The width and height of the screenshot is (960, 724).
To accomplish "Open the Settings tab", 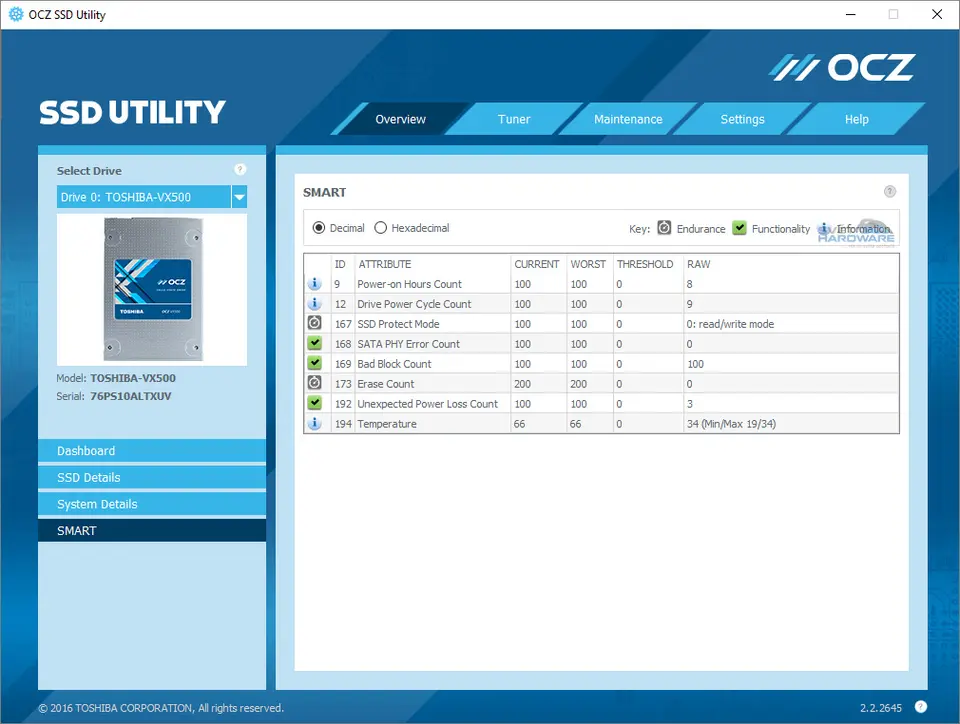I will 742,119.
